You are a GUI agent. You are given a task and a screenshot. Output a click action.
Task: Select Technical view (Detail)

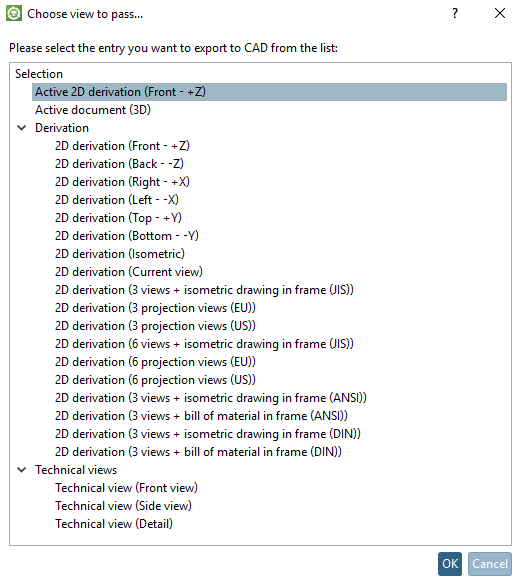[x=114, y=524]
